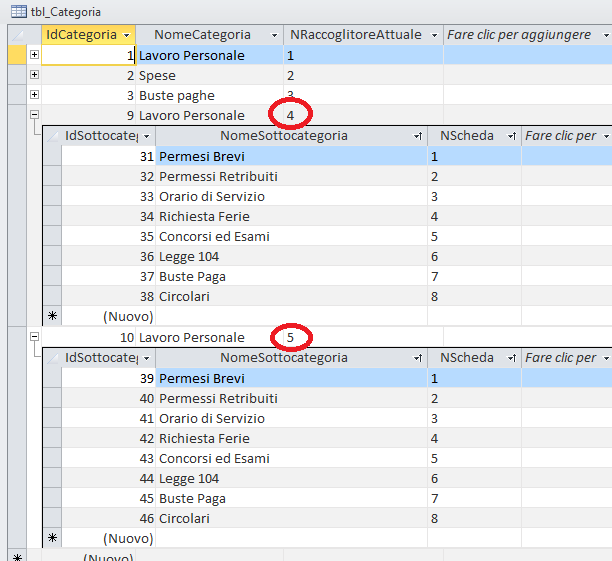Screen dimensions: 612x561
Task: Click select-all corner of category 10 subtable
Action: 52,358
